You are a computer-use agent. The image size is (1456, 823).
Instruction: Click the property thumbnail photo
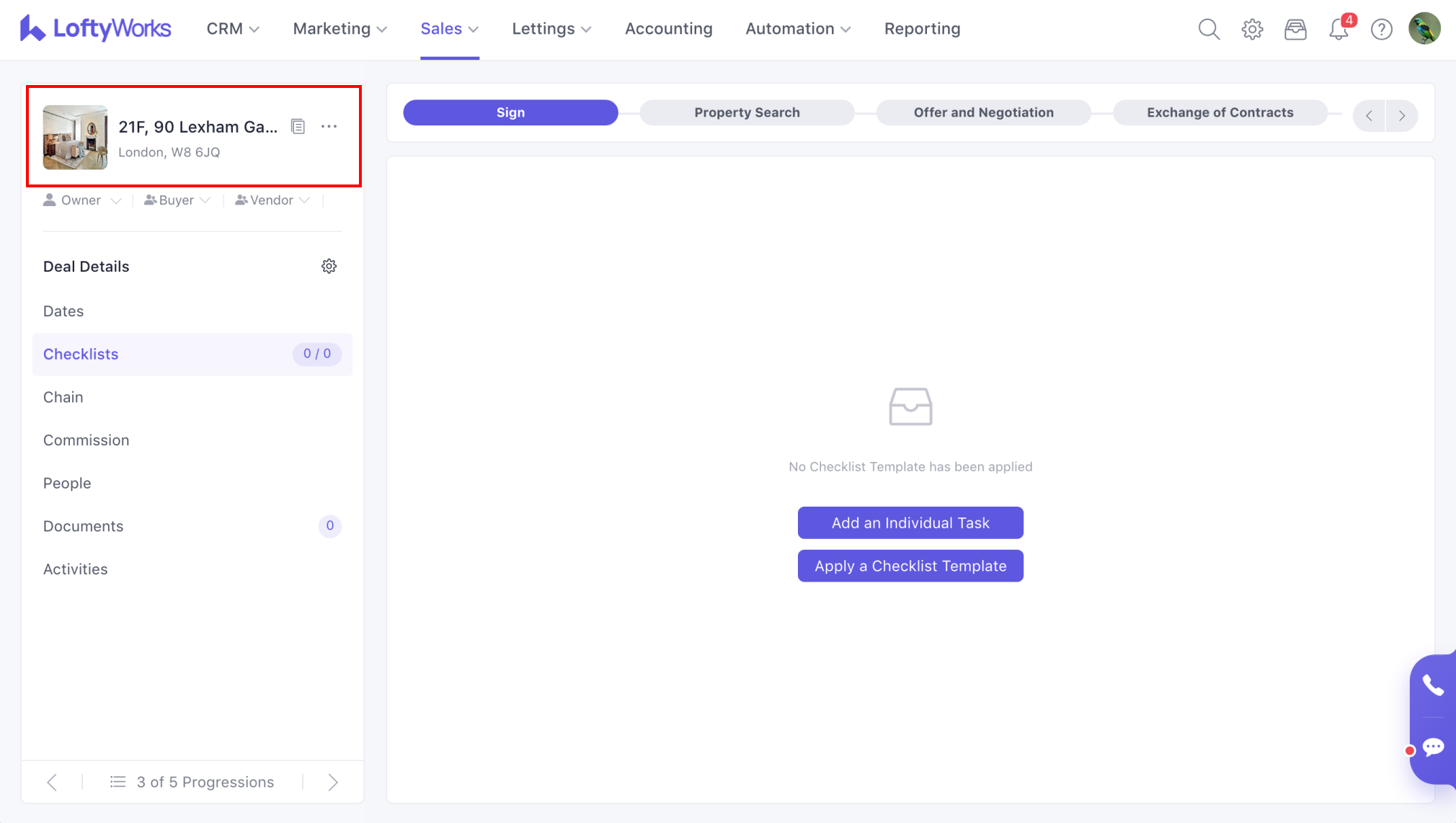[75, 138]
